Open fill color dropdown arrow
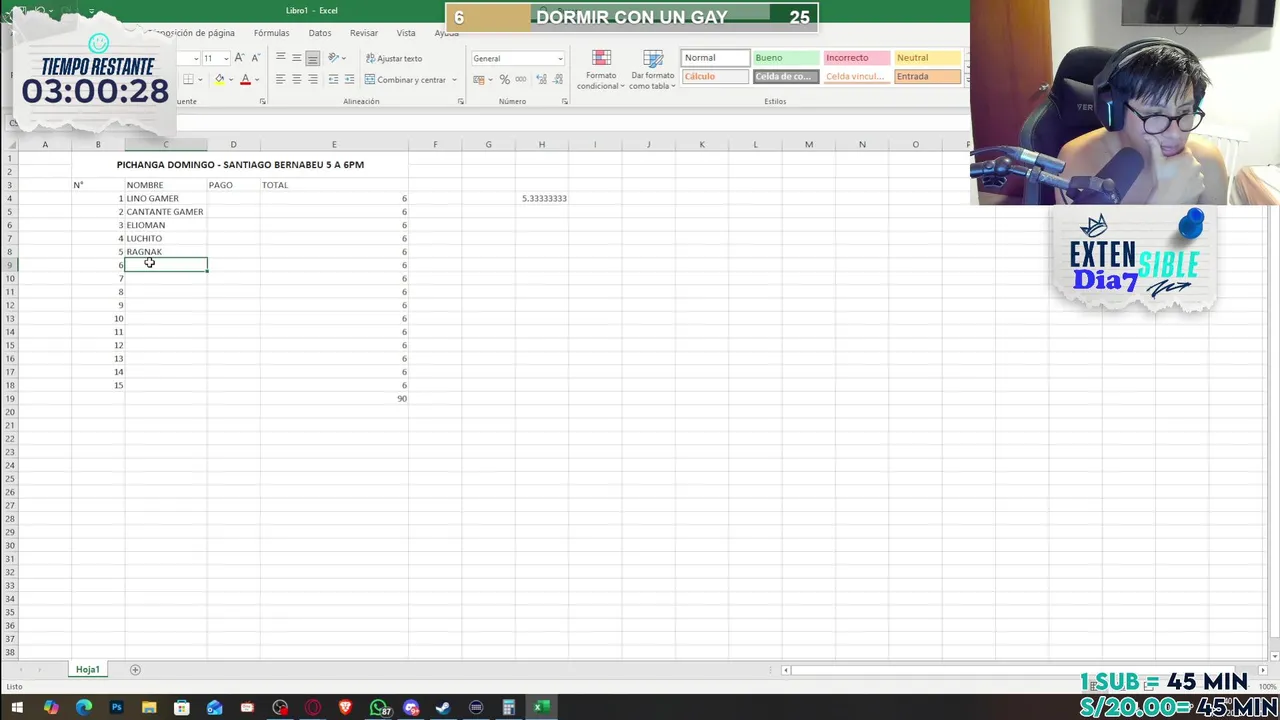Image resolution: width=1280 pixels, height=720 pixels. pos(230,80)
